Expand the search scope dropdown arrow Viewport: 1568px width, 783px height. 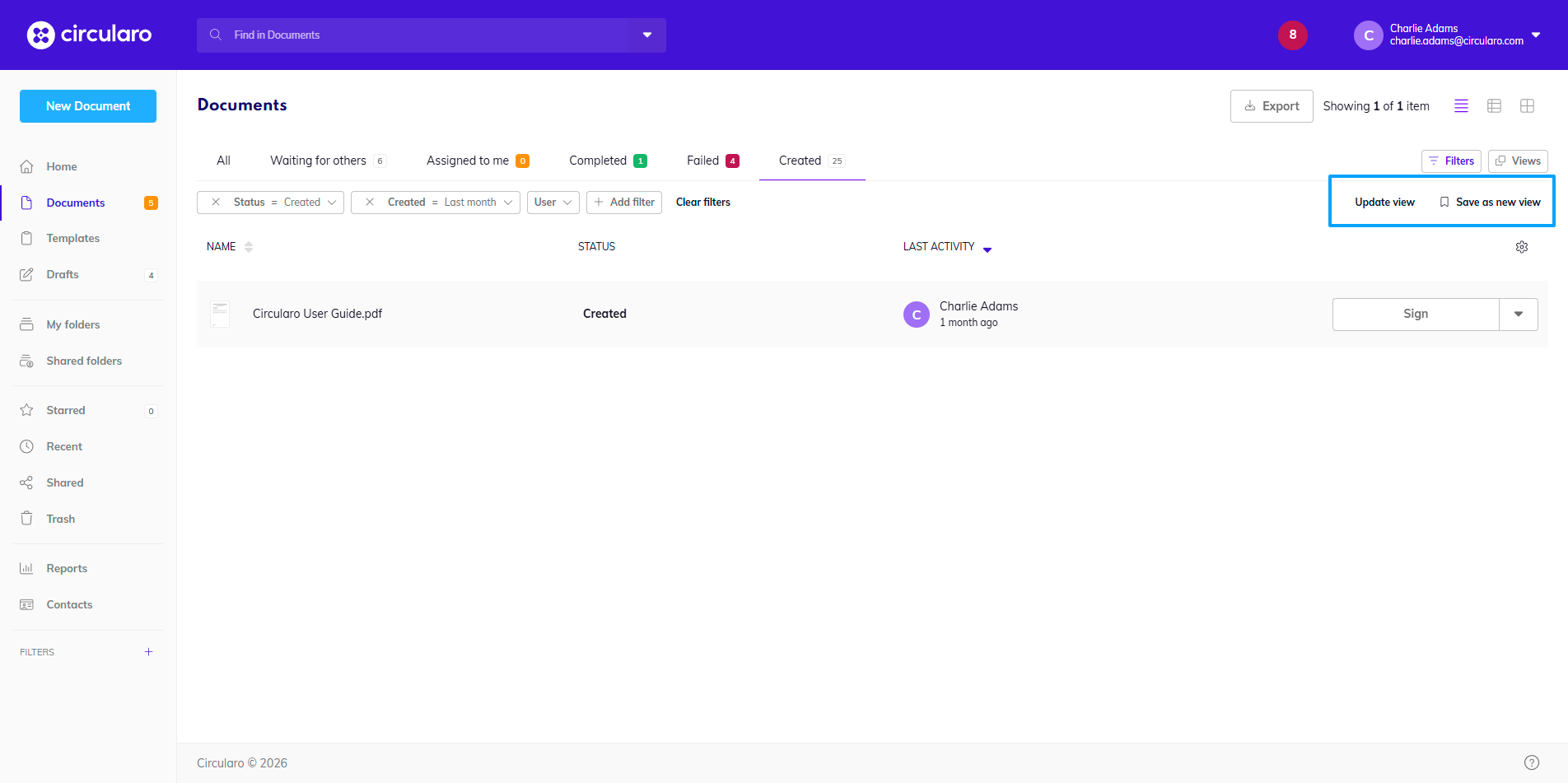coord(647,35)
